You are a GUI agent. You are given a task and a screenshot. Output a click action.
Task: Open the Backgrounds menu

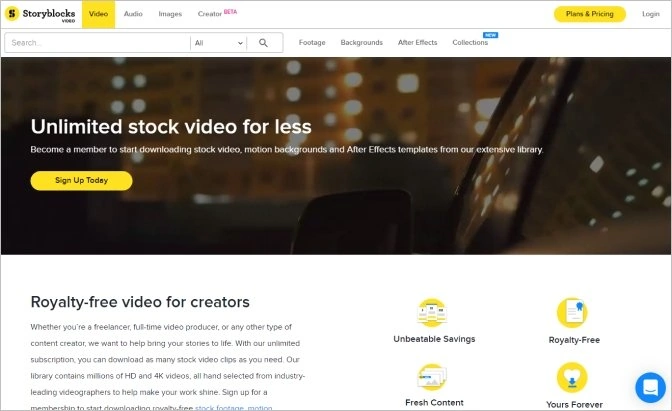[362, 42]
